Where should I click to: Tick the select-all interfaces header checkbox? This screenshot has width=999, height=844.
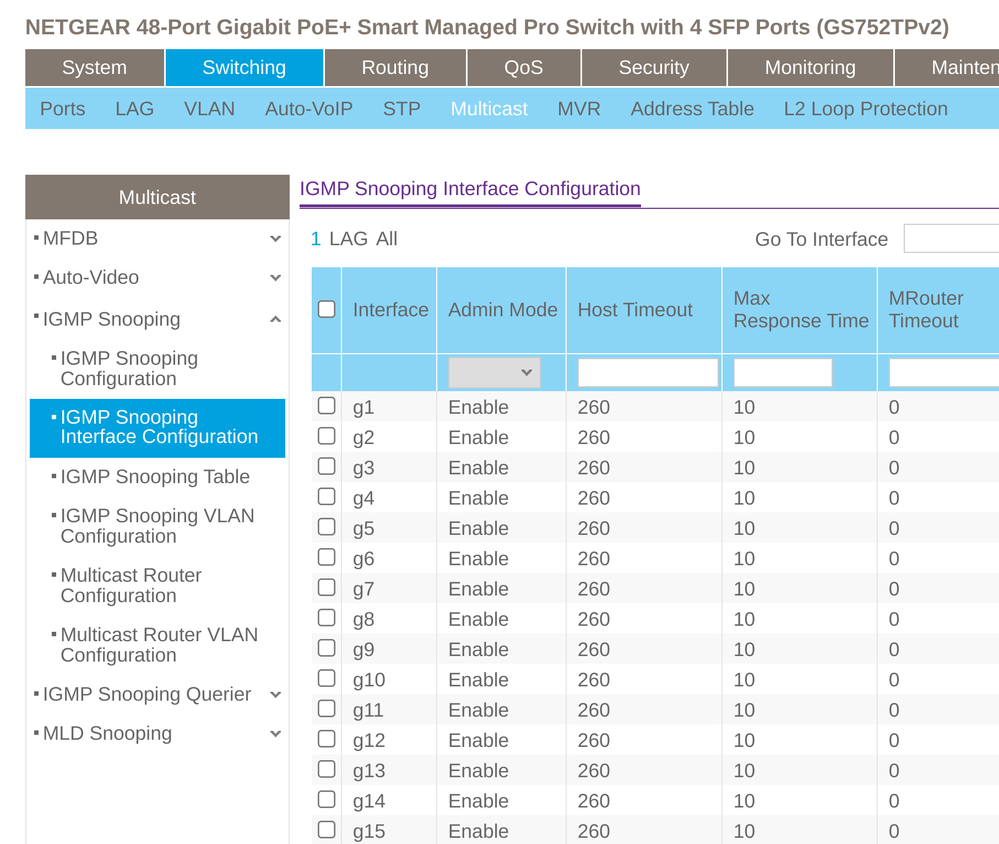[327, 309]
